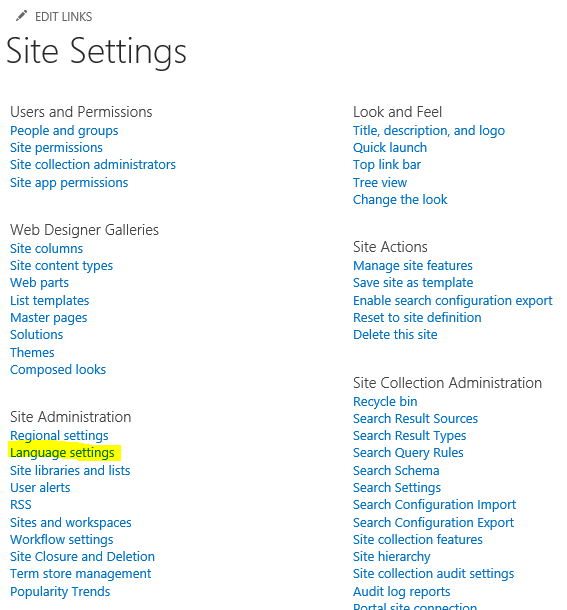567x610 pixels.
Task: Open Site content types
Action: click(x=61, y=266)
